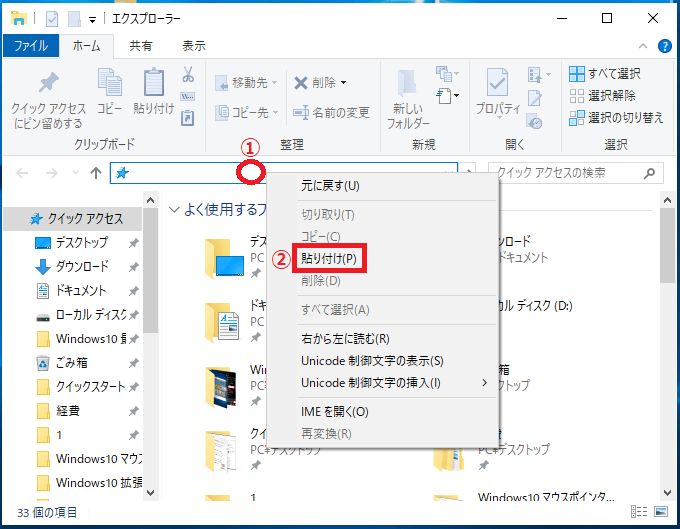Click the New item icon in the ribbon
Screen dimensions: 680x529
click(445, 73)
